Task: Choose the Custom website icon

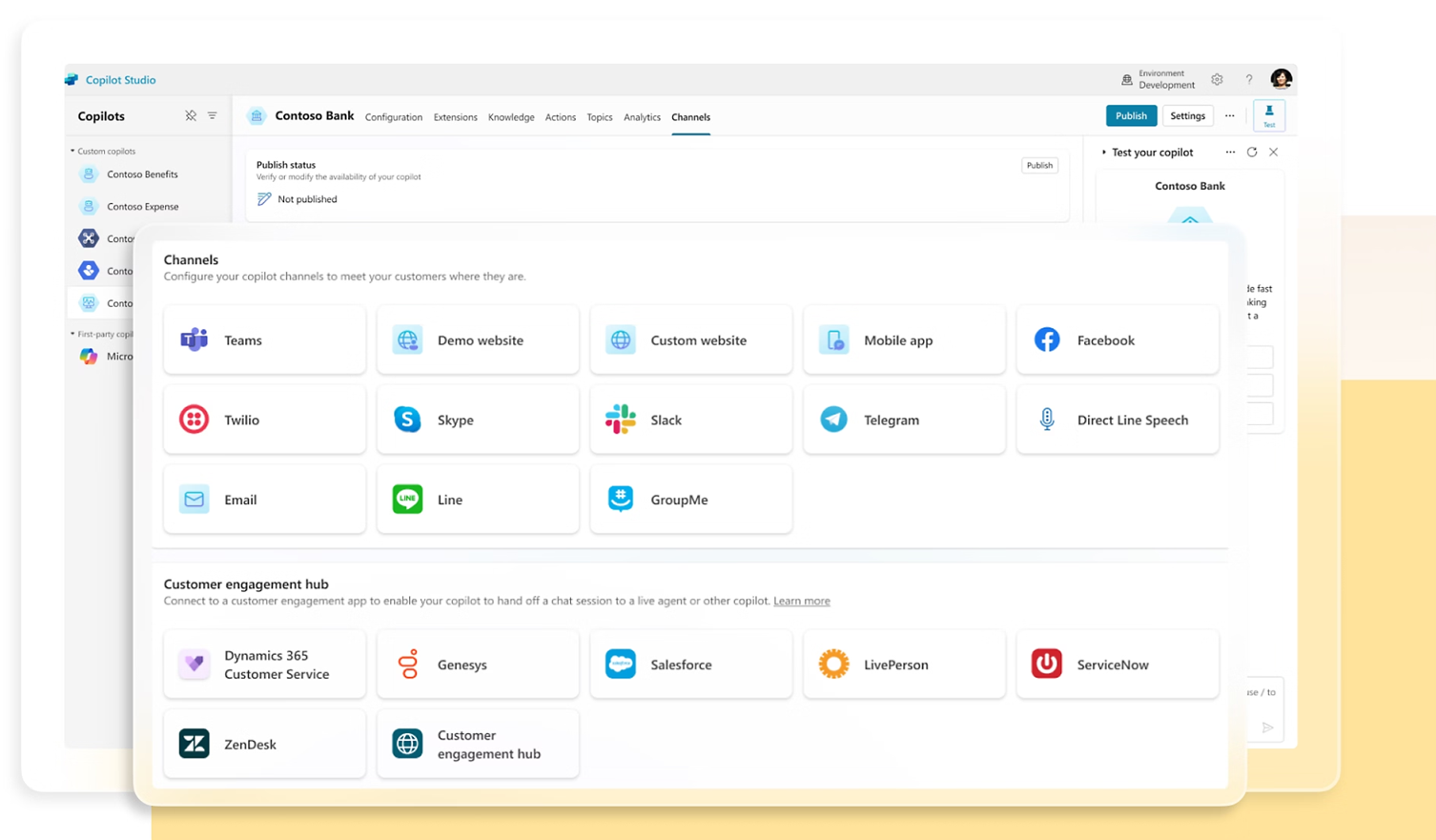Action: (x=621, y=339)
